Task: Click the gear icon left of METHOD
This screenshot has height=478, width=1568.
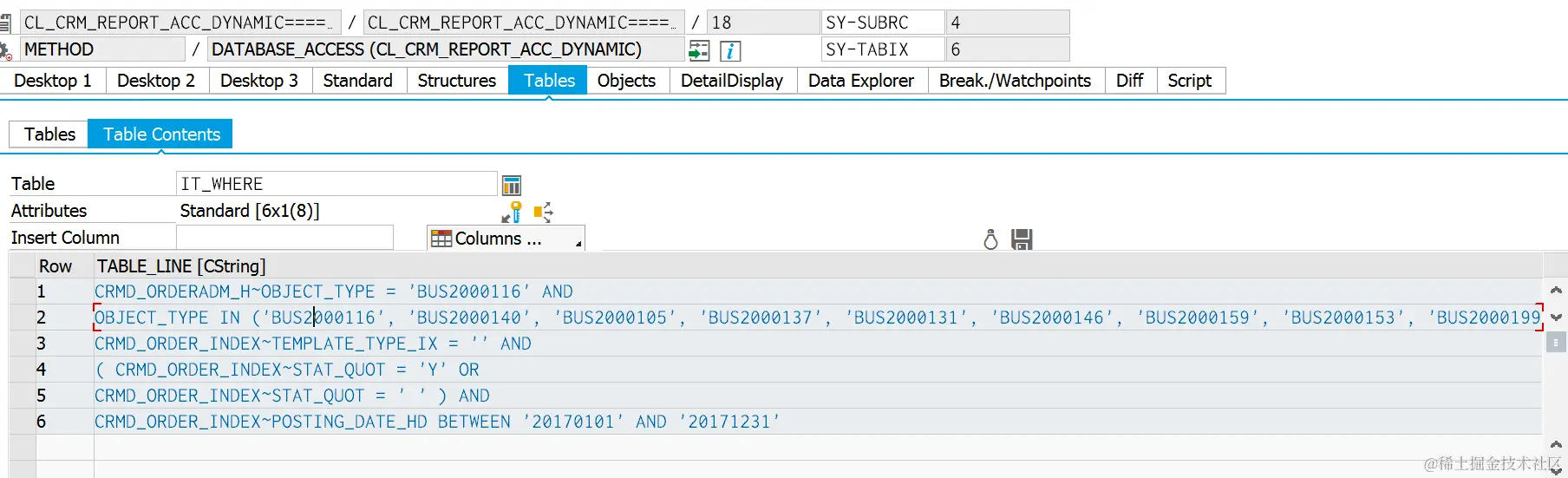Action: pyautogui.click(x=6, y=51)
